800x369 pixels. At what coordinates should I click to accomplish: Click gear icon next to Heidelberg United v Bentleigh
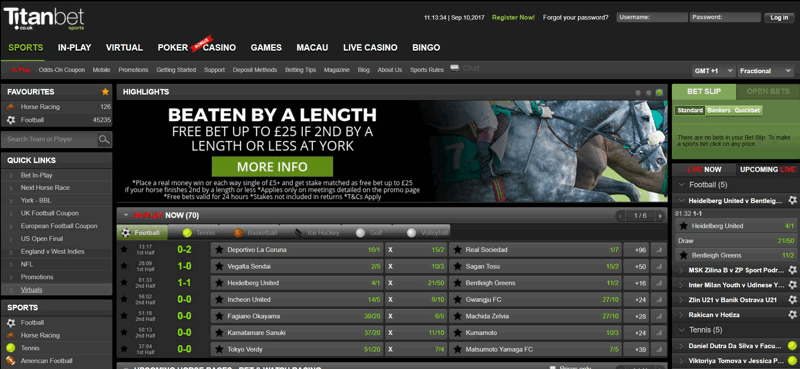792,201
